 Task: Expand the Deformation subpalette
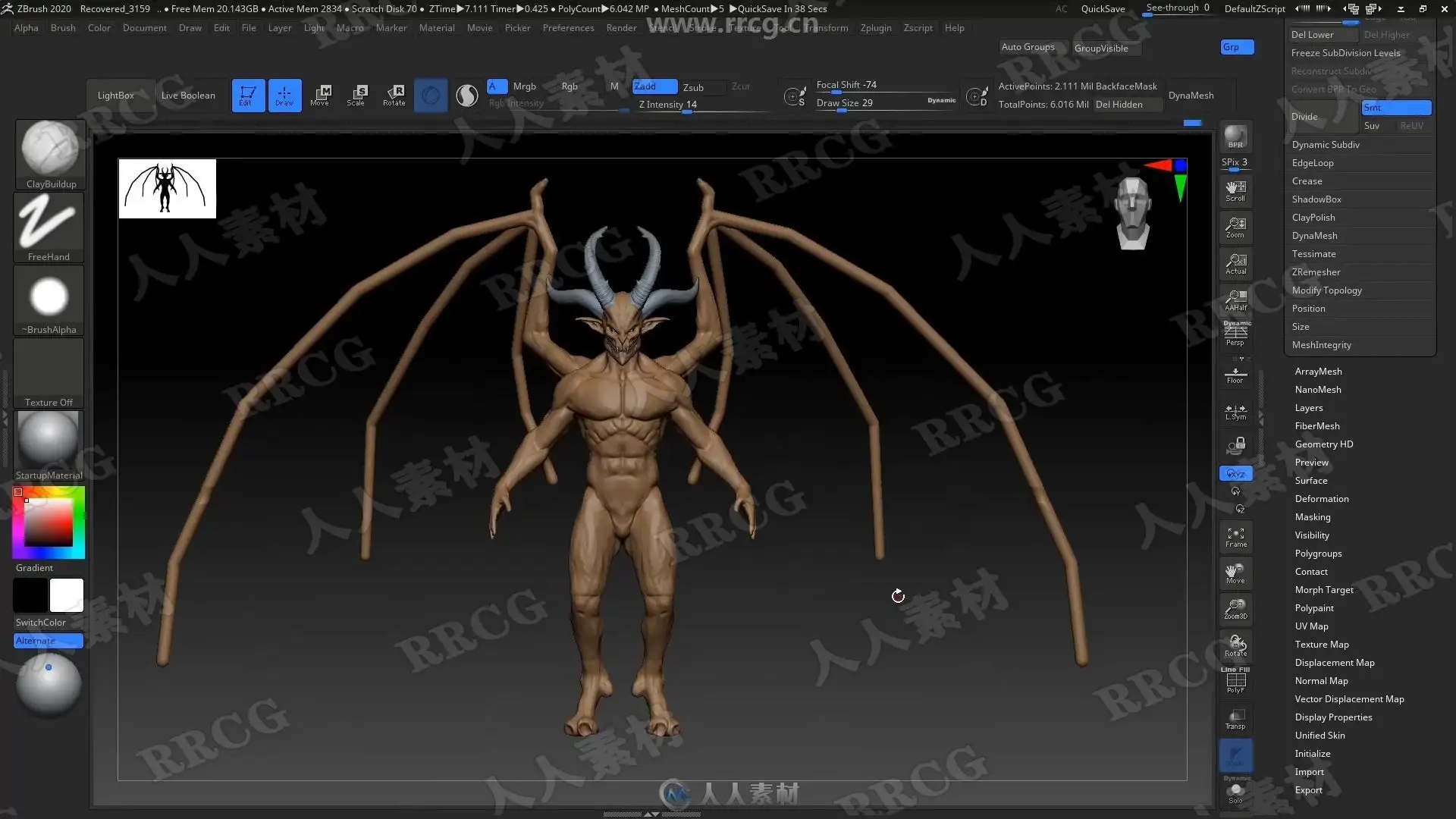click(x=1321, y=499)
